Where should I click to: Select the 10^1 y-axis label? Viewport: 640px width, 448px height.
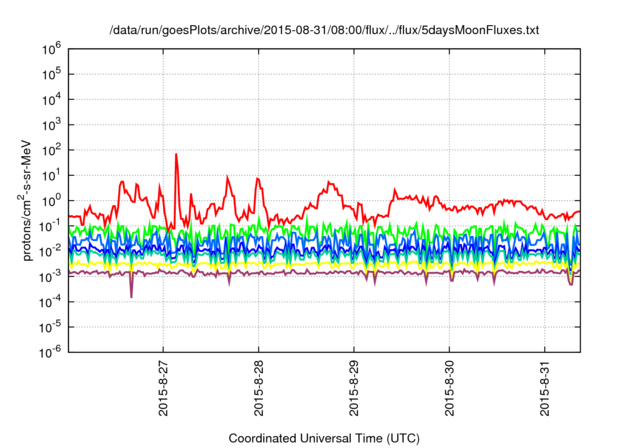coord(51,175)
